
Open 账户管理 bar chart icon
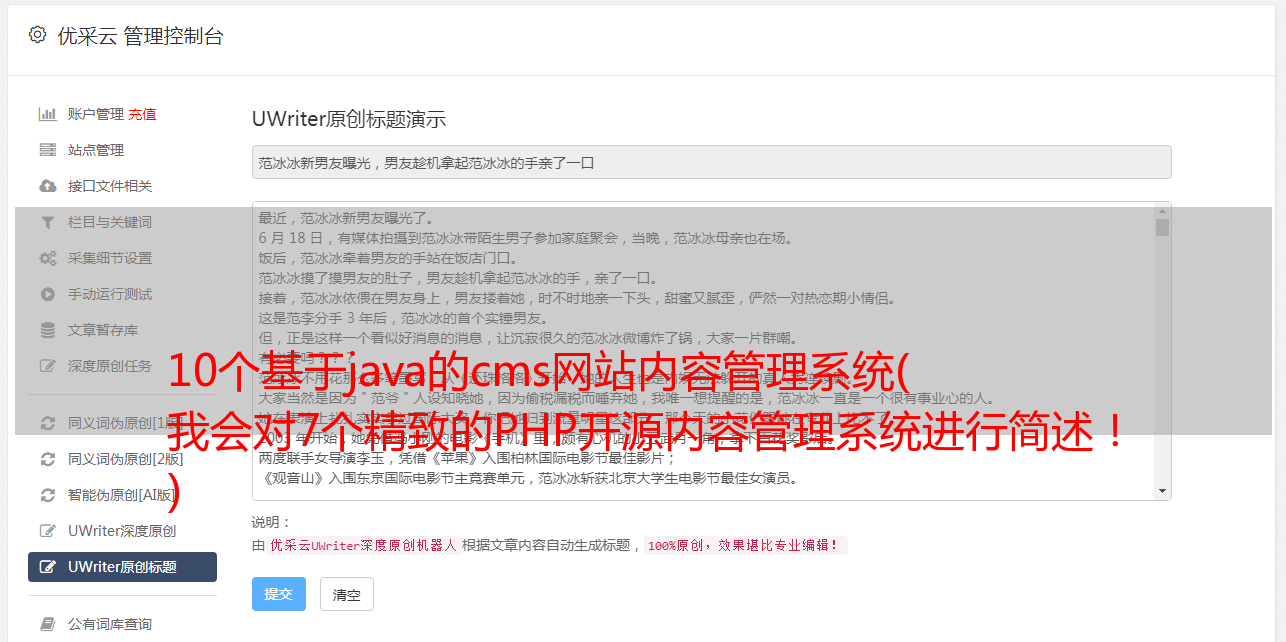[x=47, y=114]
